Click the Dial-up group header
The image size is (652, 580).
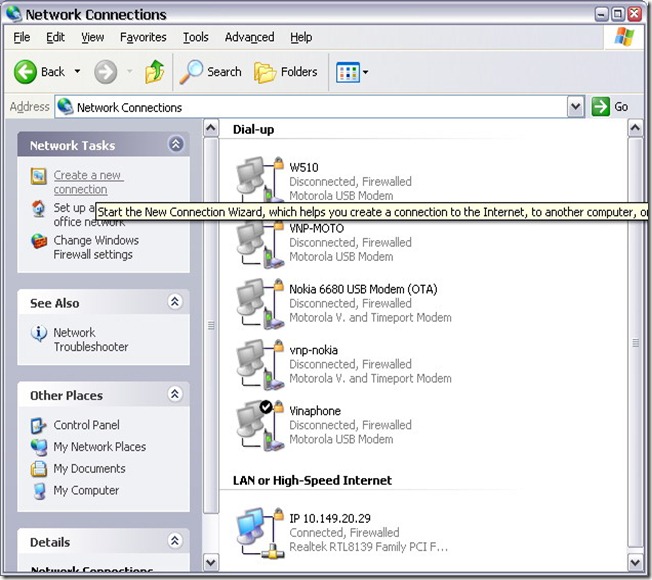tap(253, 130)
